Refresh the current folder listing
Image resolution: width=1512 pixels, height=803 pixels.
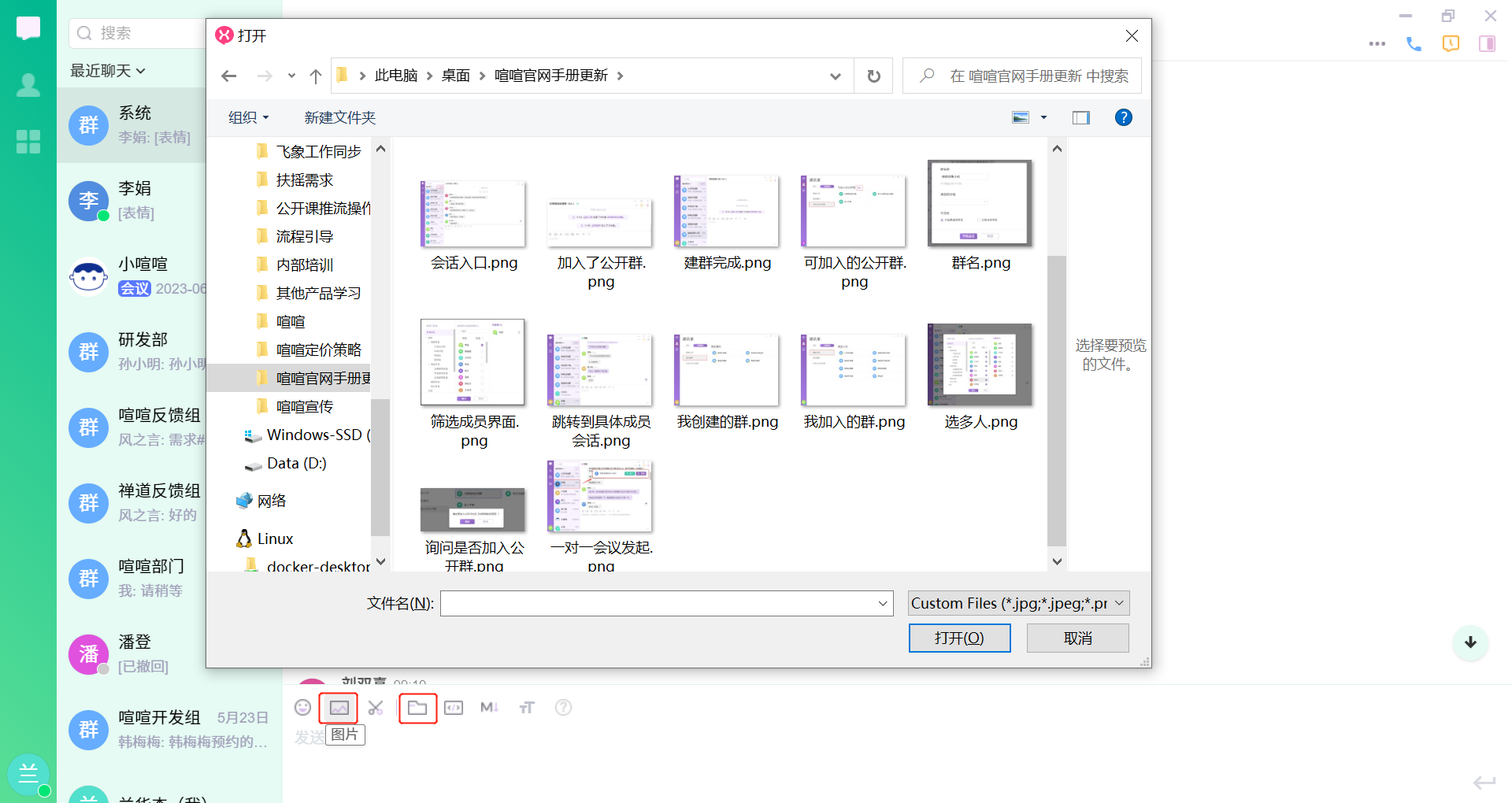tap(873, 76)
